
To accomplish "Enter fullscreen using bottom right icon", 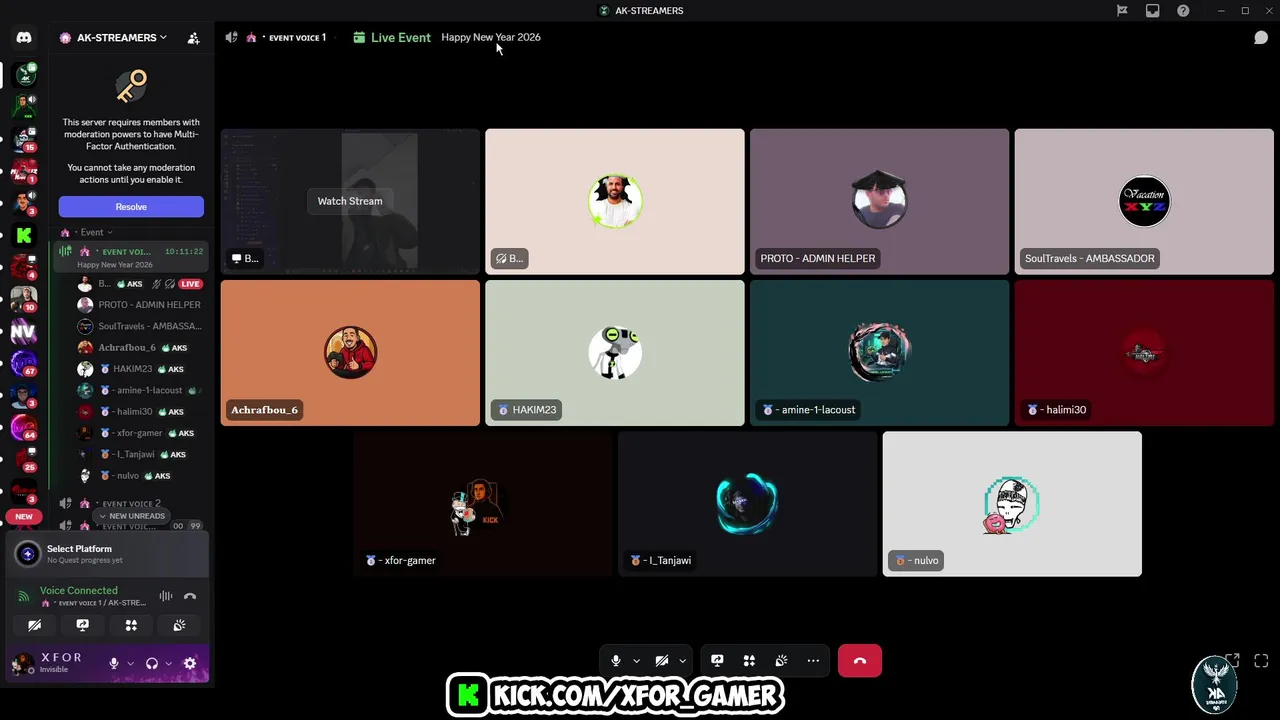I will pos(1261,661).
